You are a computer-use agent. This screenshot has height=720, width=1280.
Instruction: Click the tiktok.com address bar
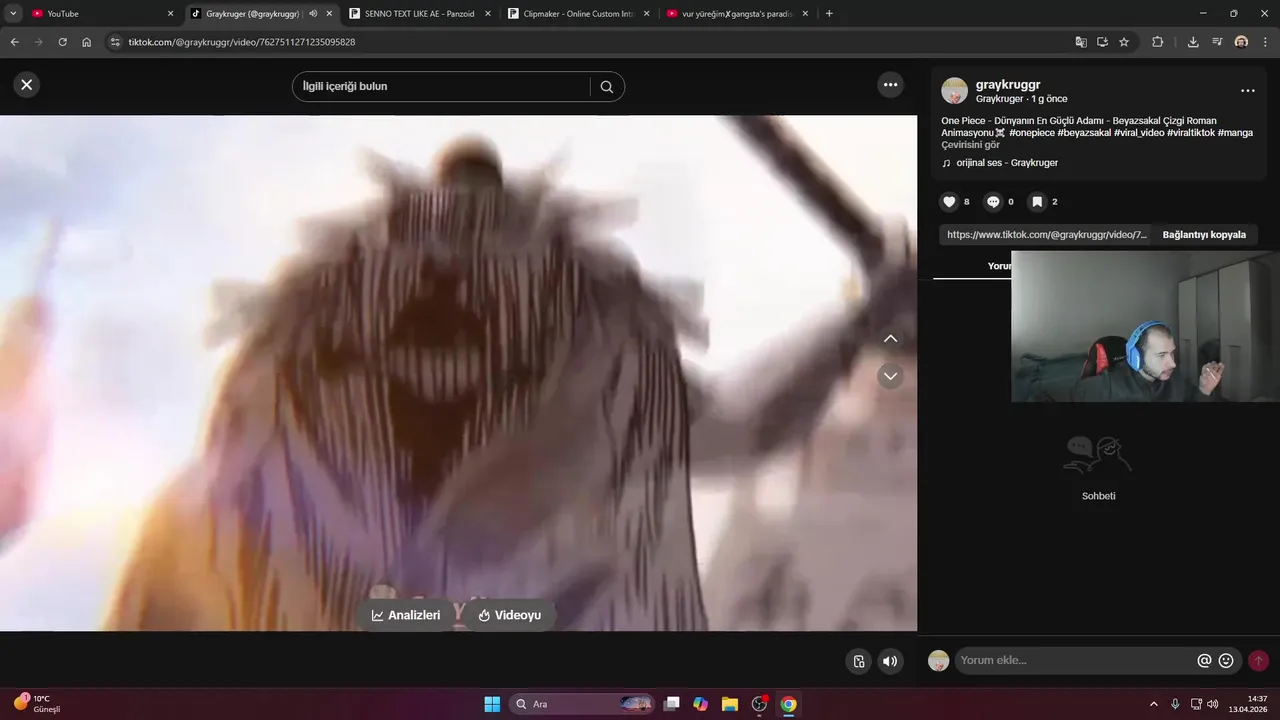(590, 42)
